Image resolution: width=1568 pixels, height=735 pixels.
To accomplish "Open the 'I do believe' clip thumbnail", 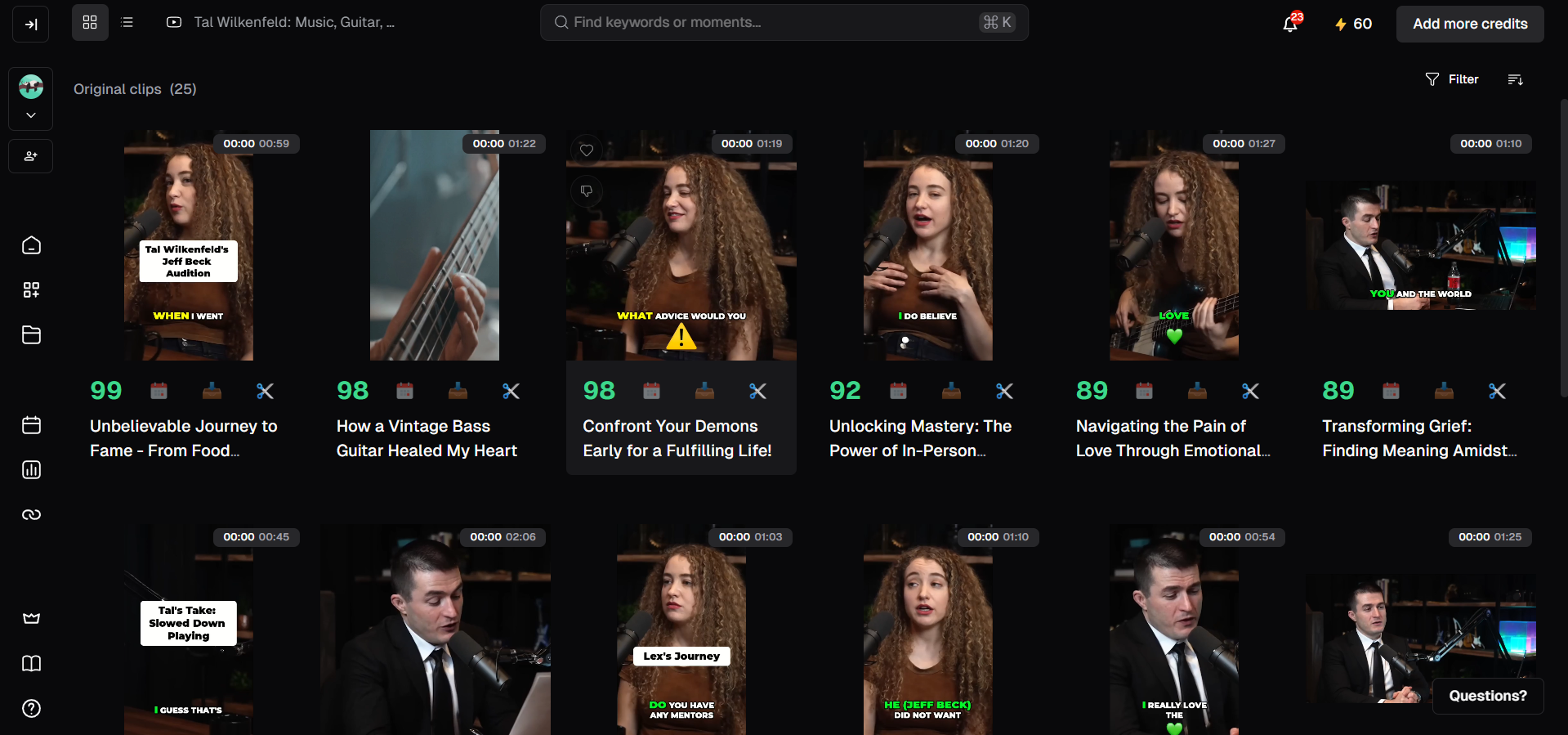I will pos(928,245).
